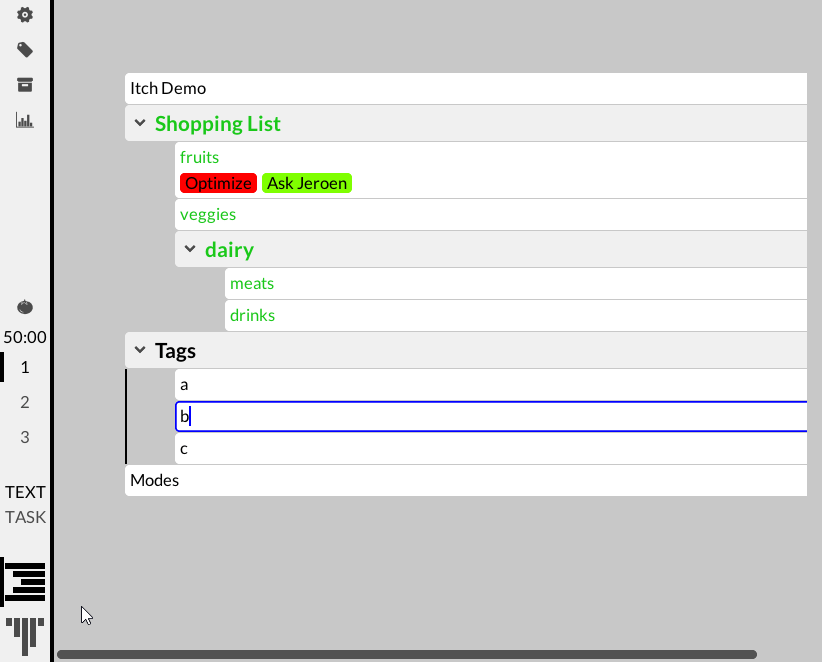Collapse the Shopping List section
Viewport: 822px width, 662px height.
pos(139,123)
